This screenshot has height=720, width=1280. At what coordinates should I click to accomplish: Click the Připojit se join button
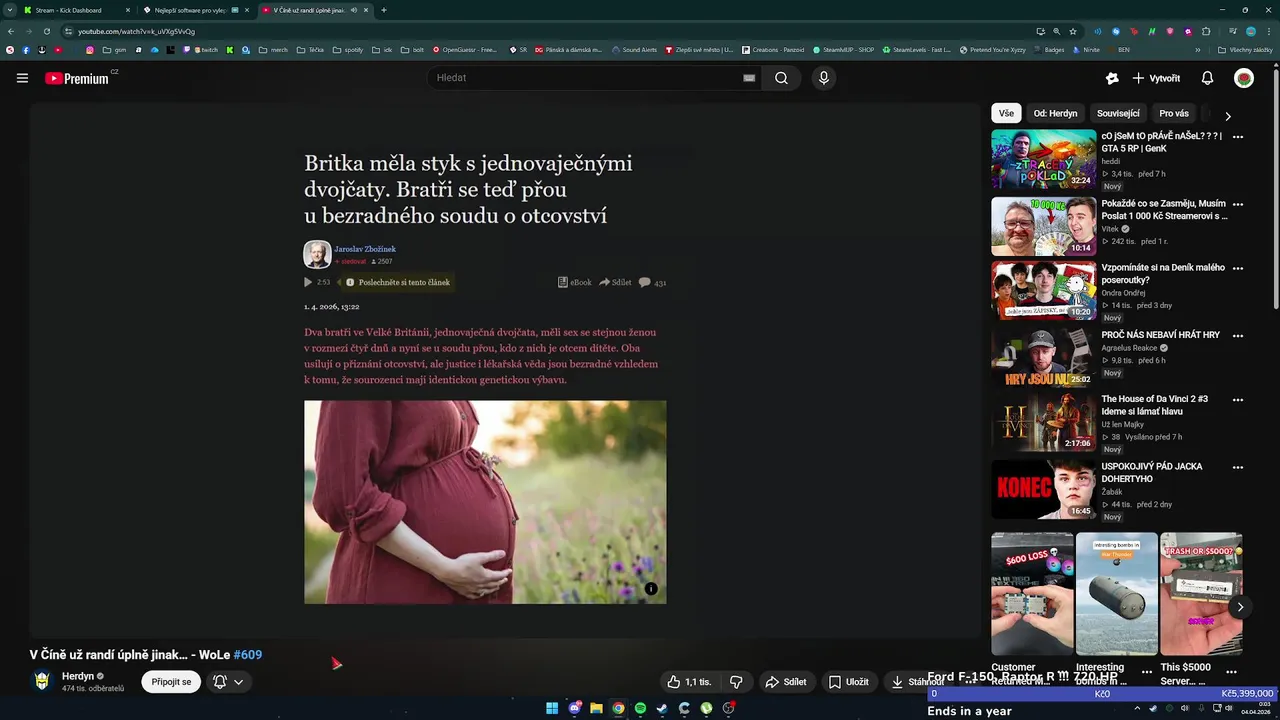click(171, 682)
